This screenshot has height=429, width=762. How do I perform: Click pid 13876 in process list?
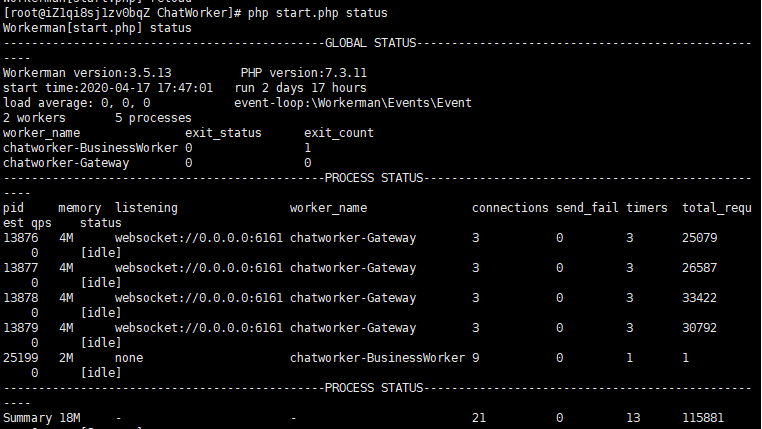tap(20, 238)
